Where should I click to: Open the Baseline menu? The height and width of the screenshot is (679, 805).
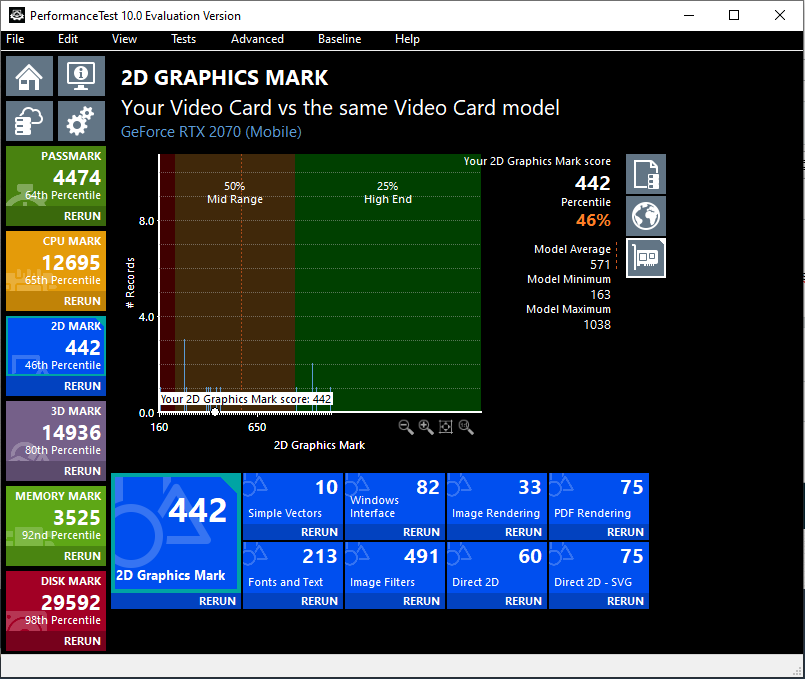point(339,39)
